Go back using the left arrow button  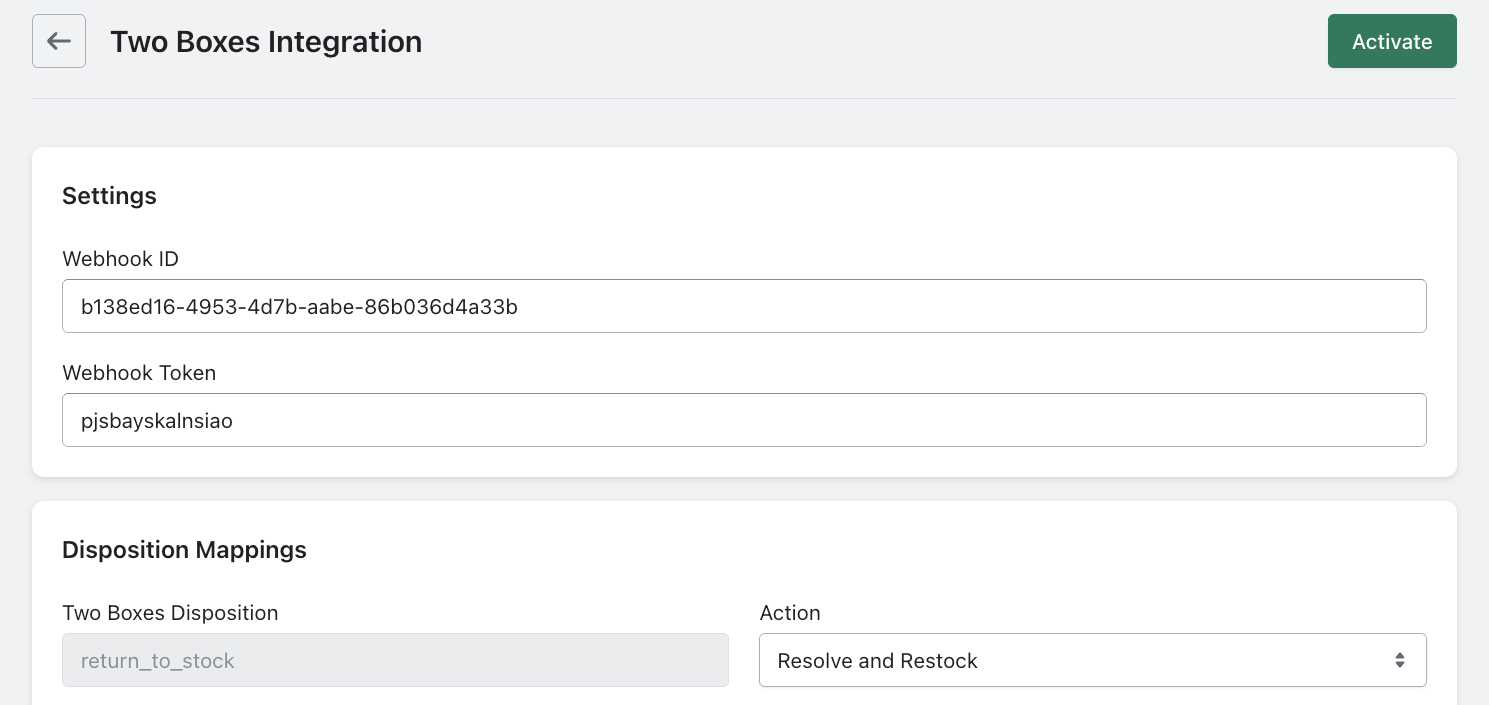(59, 41)
